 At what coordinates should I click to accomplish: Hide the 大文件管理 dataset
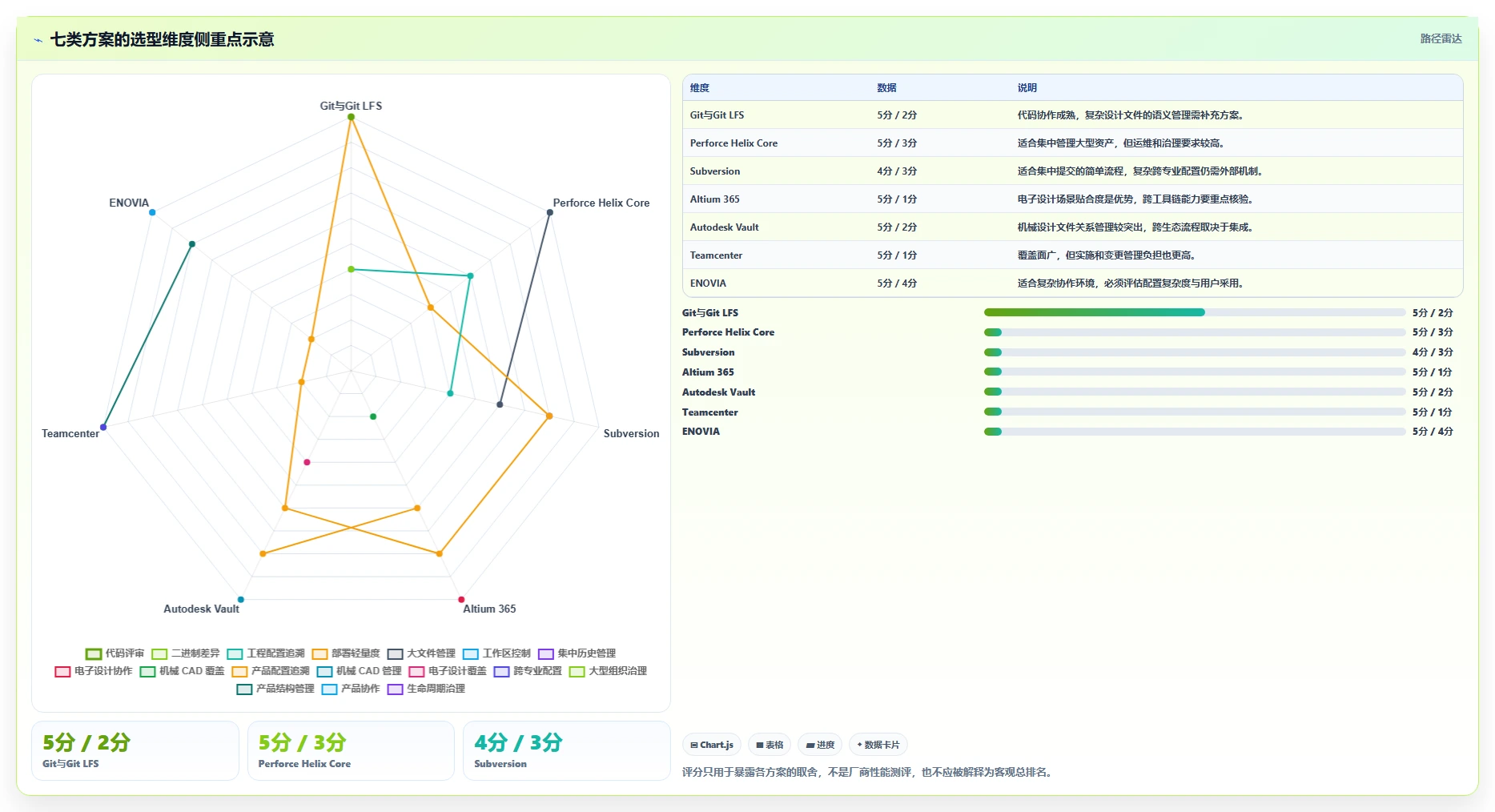420,653
